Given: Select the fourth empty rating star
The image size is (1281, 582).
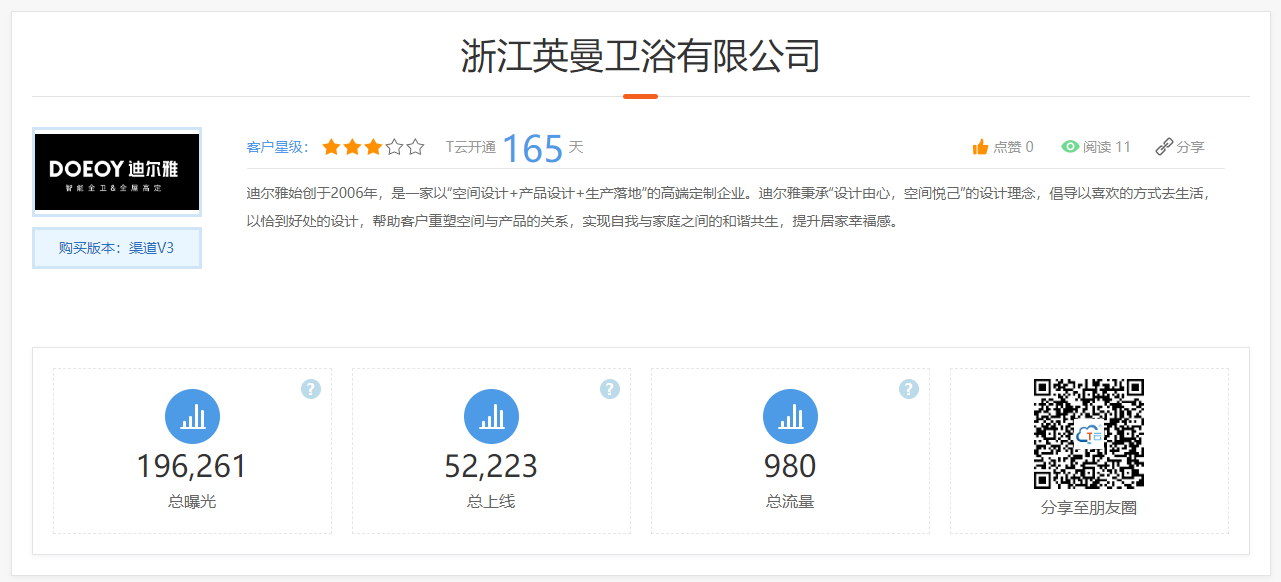Looking at the screenshot, I should (x=394, y=147).
